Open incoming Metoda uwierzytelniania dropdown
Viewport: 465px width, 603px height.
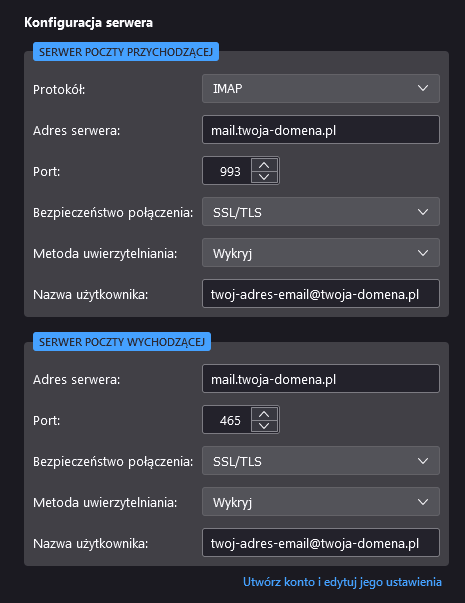pyautogui.click(x=321, y=253)
